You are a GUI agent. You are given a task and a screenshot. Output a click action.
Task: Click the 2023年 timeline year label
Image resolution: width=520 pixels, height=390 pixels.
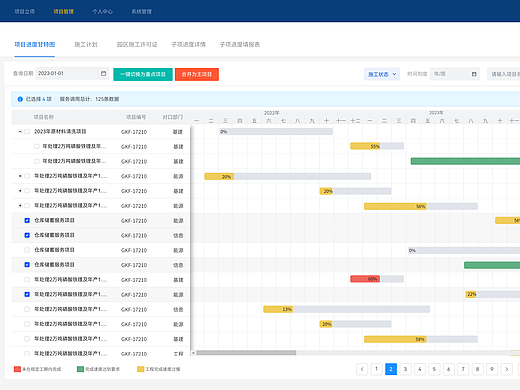coord(436,113)
